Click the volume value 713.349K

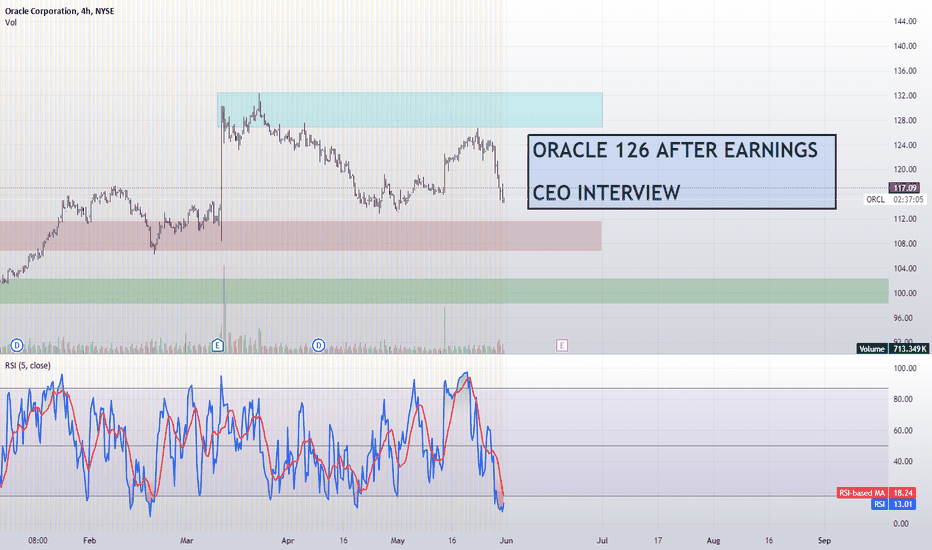pos(909,348)
